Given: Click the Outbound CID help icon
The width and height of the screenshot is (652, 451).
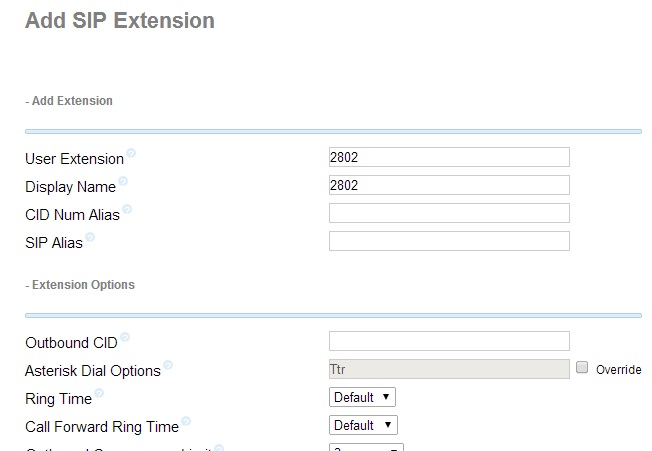Looking at the screenshot, I should tap(125, 338).
